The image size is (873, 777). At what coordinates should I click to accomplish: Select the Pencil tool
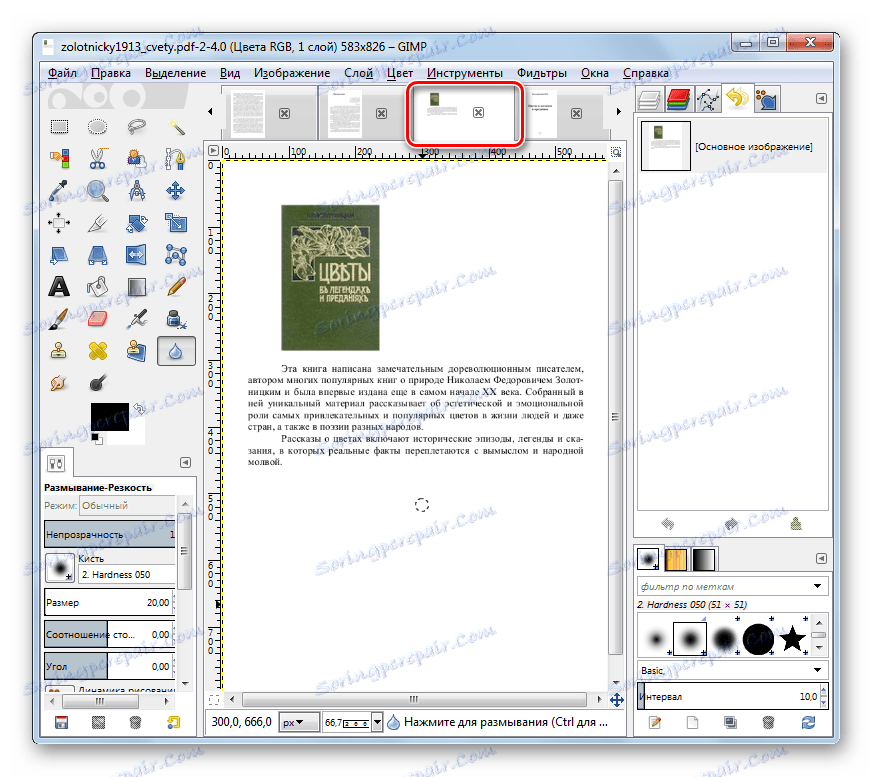(176, 287)
